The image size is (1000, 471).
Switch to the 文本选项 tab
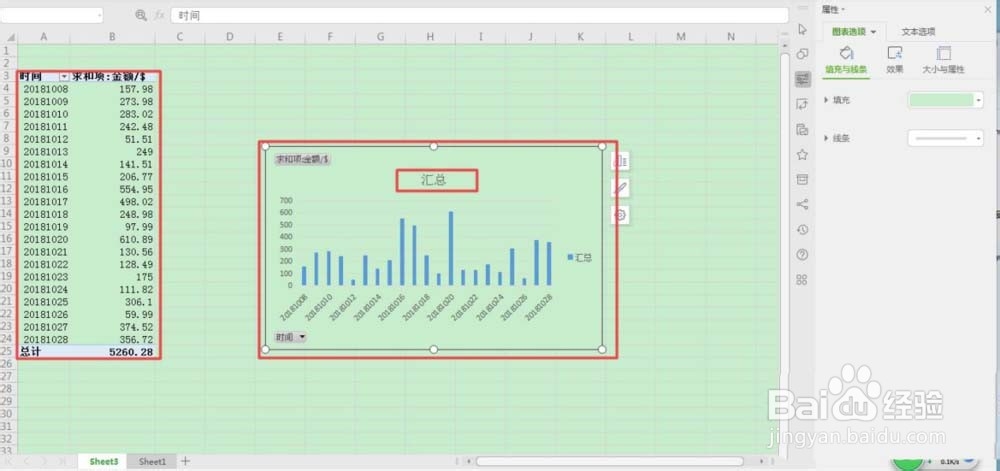(918, 32)
